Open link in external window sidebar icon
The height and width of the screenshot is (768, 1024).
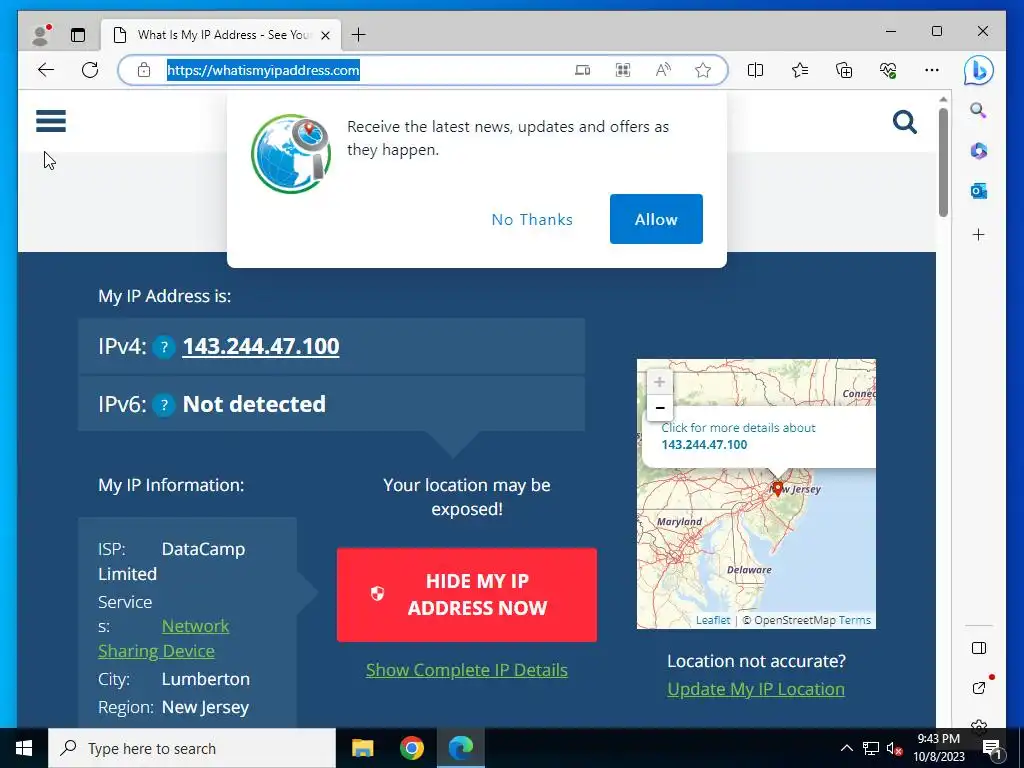pos(978,687)
